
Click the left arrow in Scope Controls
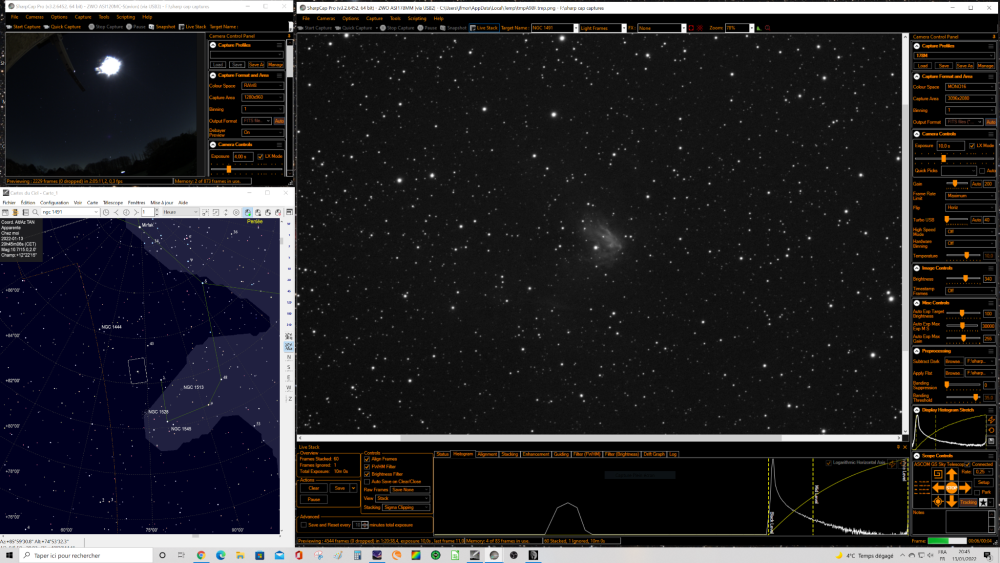(938, 488)
